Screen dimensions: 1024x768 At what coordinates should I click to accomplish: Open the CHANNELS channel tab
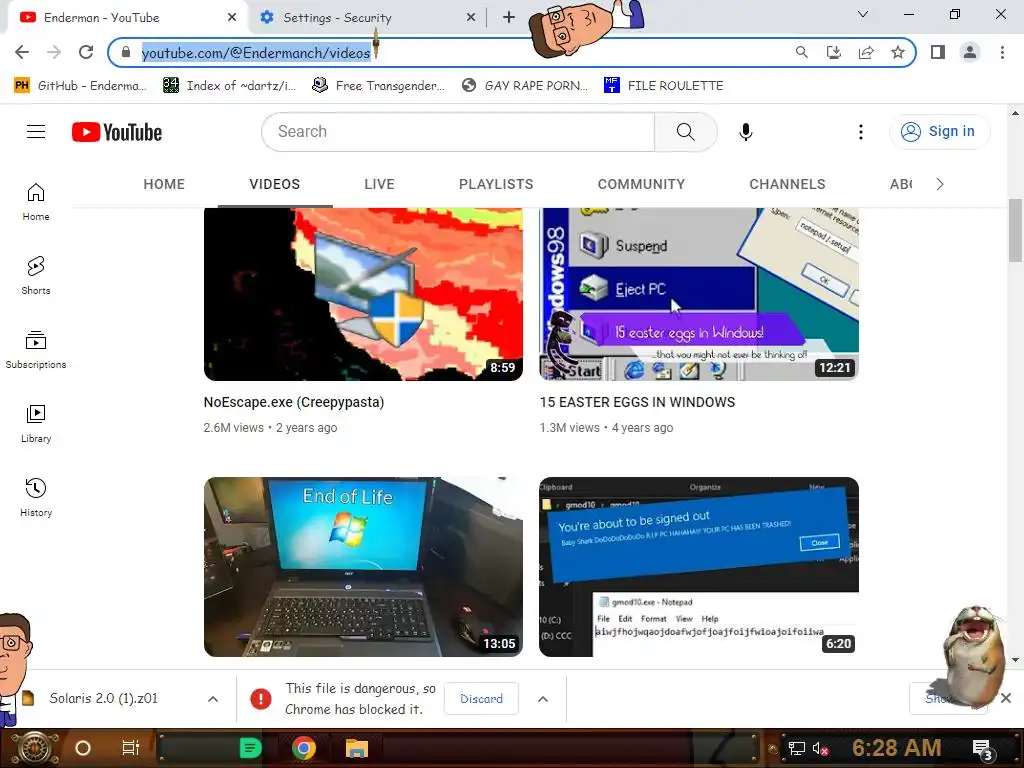(x=787, y=184)
